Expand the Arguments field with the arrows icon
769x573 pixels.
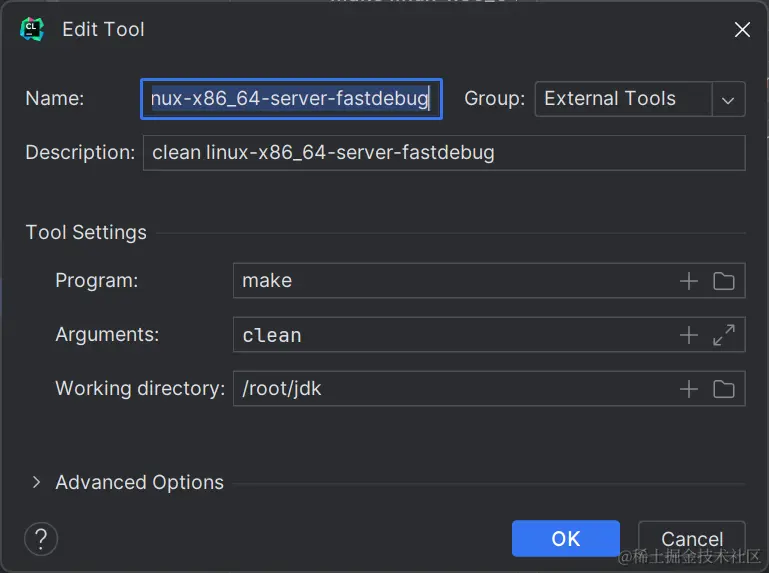click(x=724, y=335)
